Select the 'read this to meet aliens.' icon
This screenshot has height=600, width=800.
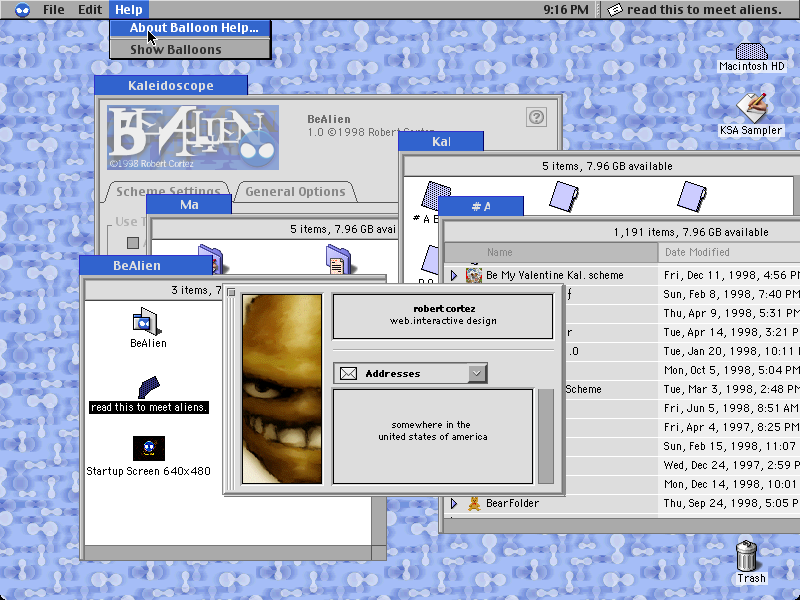coord(148,388)
